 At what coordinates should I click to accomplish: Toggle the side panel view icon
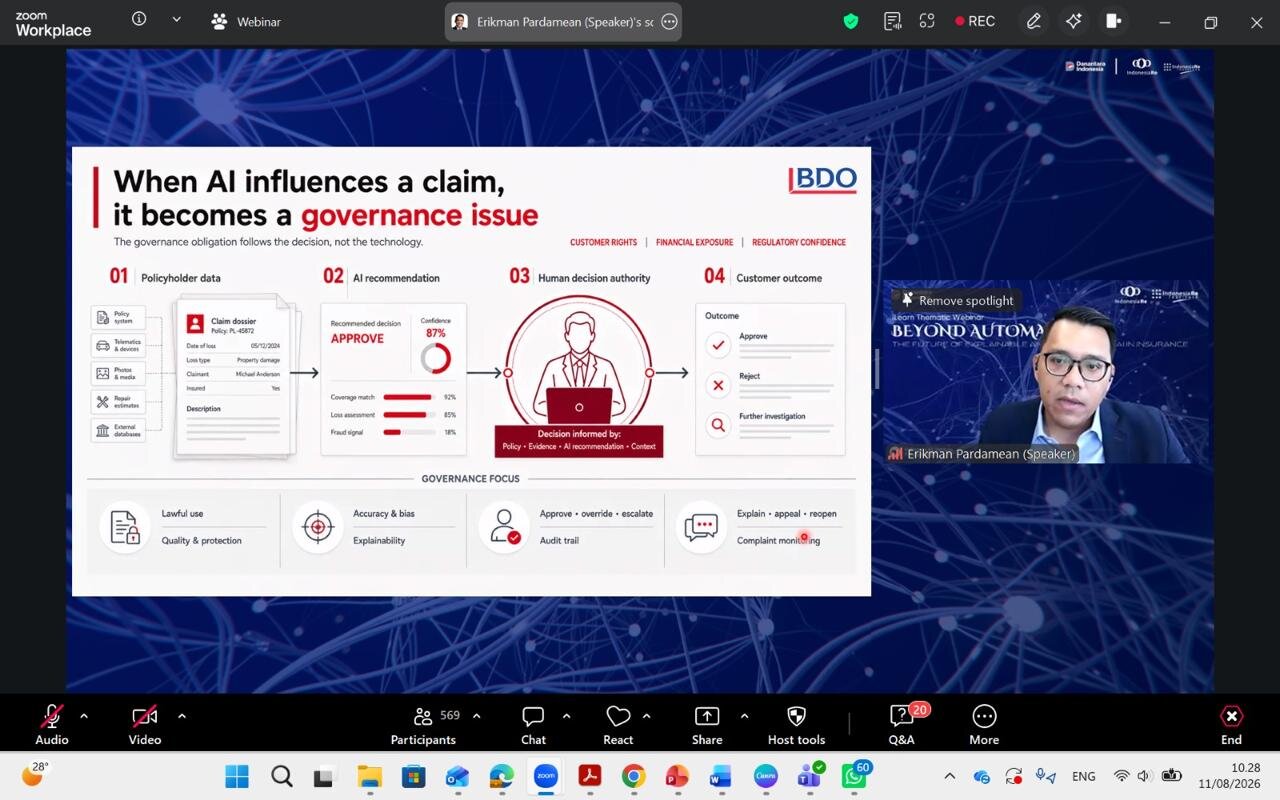pos(1113,21)
